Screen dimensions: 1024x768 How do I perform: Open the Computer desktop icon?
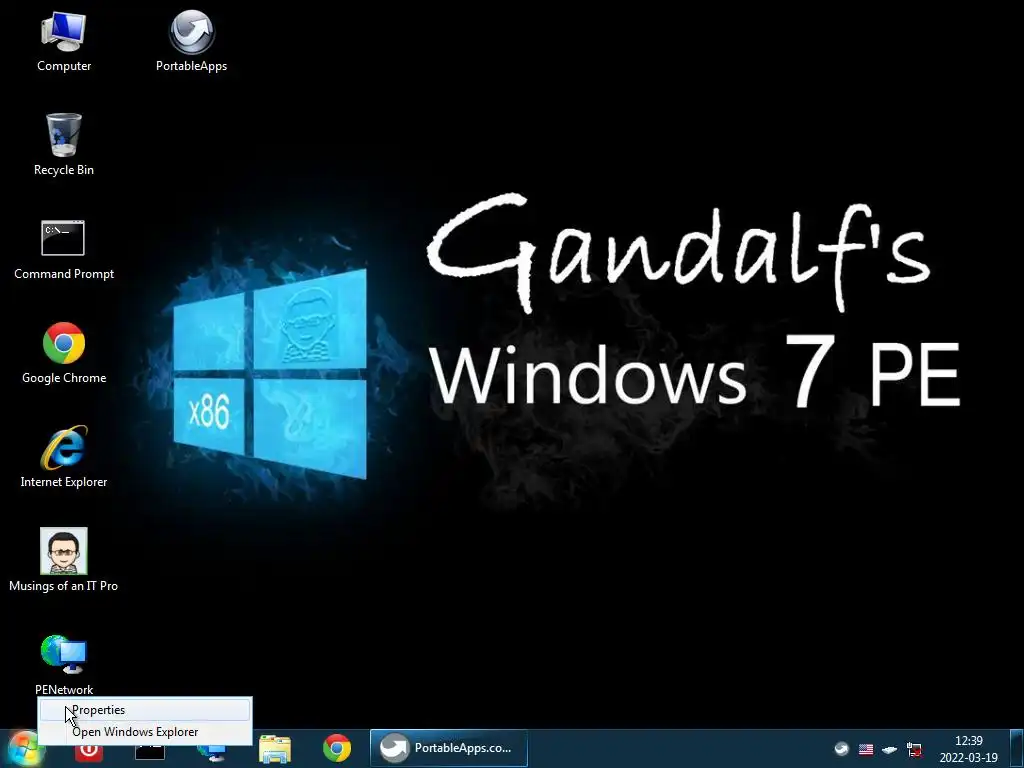click(63, 42)
